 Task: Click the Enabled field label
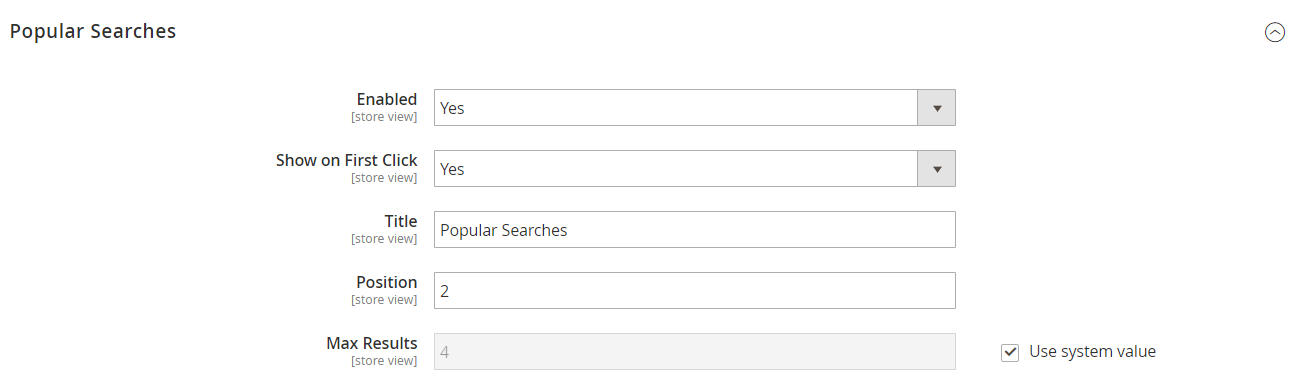pyautogui.click(x=387, y=99)
